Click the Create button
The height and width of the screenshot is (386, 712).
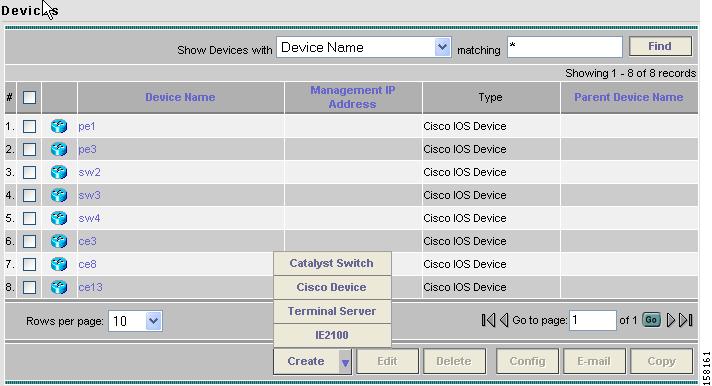[x=306, y=361]
